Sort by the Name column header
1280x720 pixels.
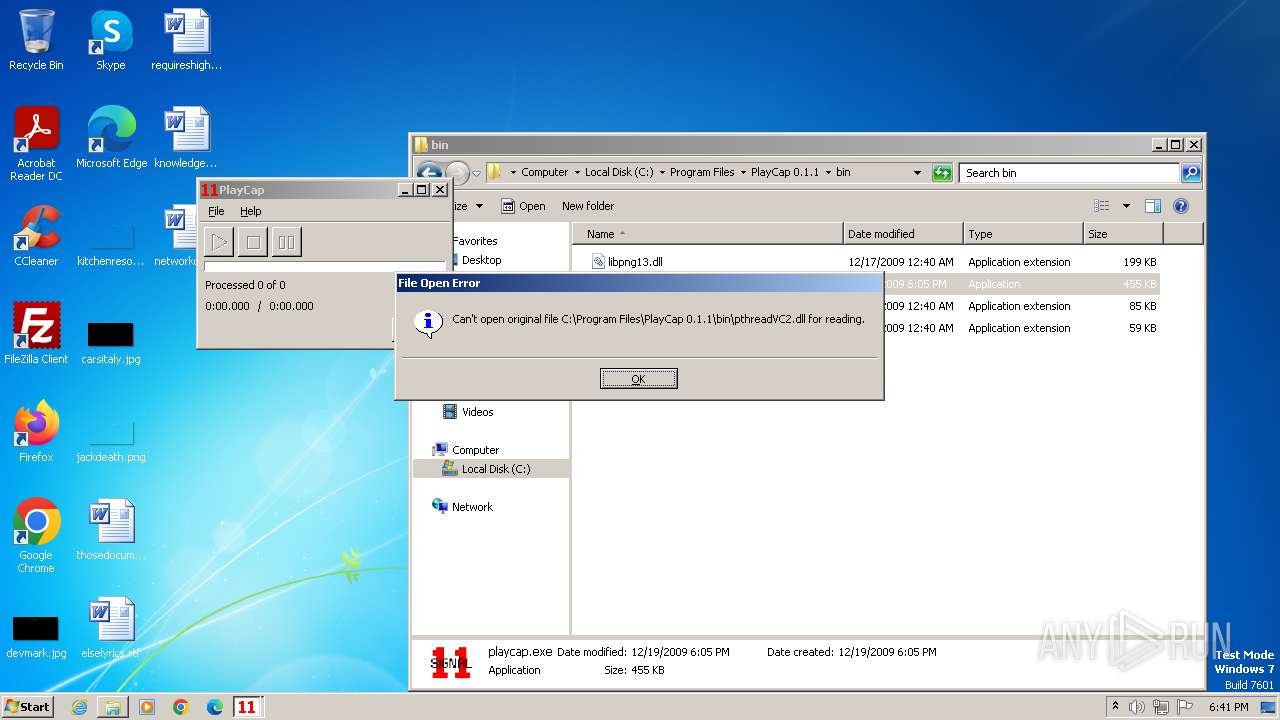(x=708, y=234)
